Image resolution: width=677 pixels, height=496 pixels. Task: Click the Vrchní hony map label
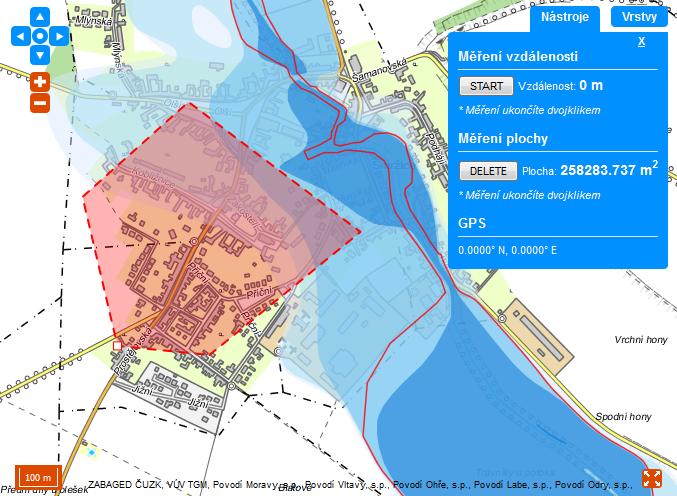coord(640,340)
